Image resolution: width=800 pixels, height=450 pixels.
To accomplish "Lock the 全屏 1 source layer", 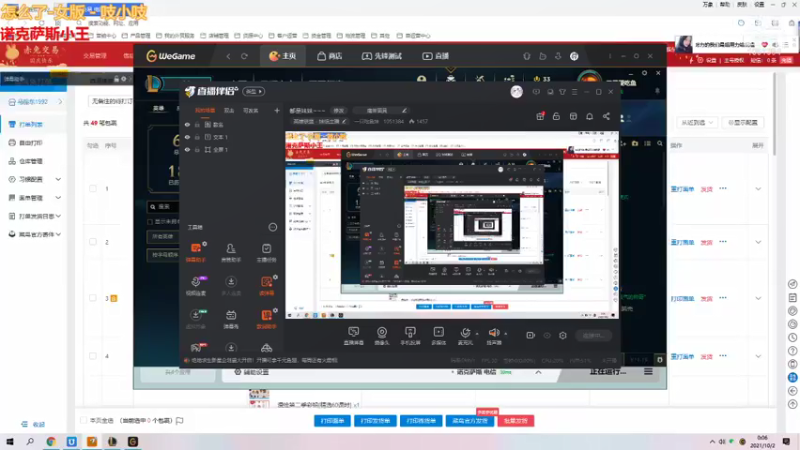I will 197,149.
